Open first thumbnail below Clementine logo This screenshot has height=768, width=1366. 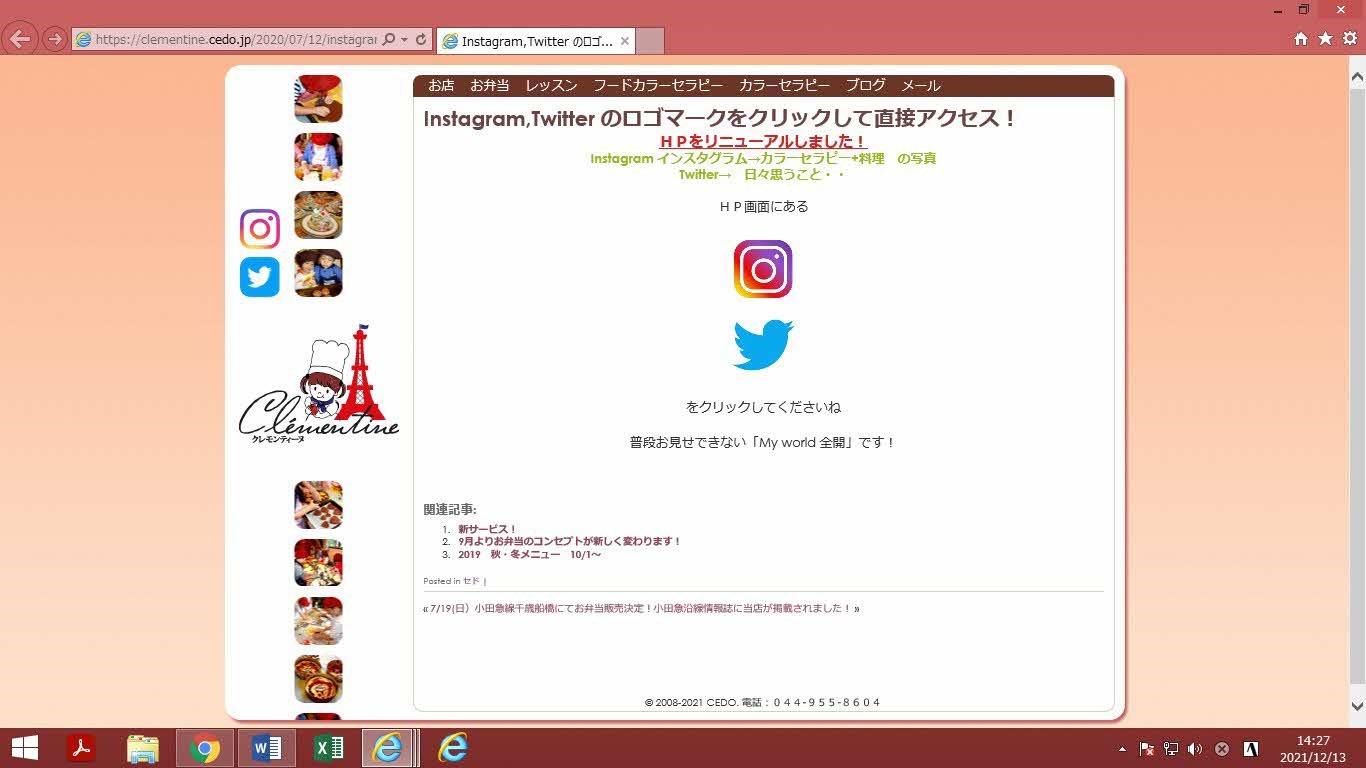pyautogui.click(x=318, y=505)
